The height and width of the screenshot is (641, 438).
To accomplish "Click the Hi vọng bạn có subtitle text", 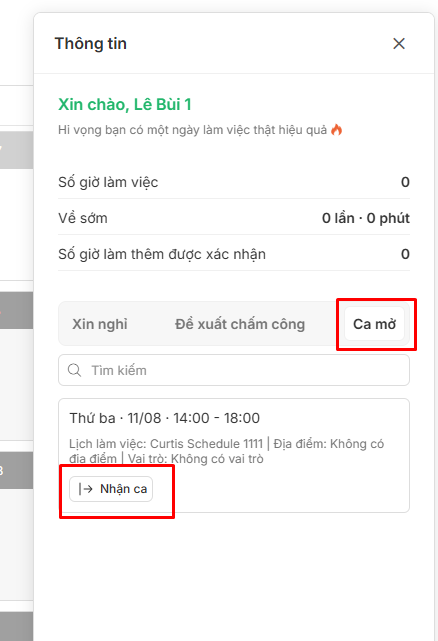I will tap(193, 130).
